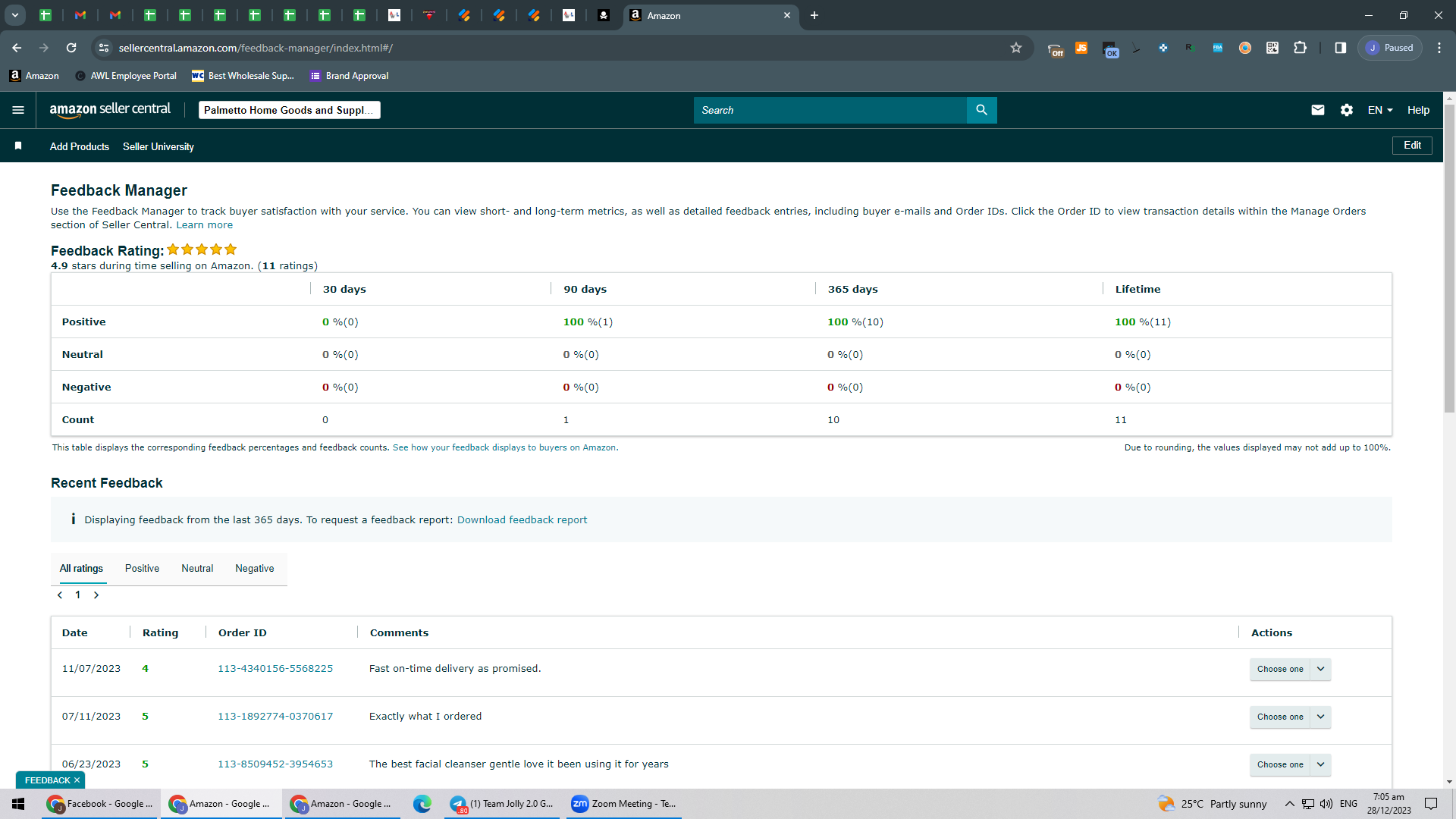
Task: Click the bookmark flag icon
Action: (x=18, y=146)
